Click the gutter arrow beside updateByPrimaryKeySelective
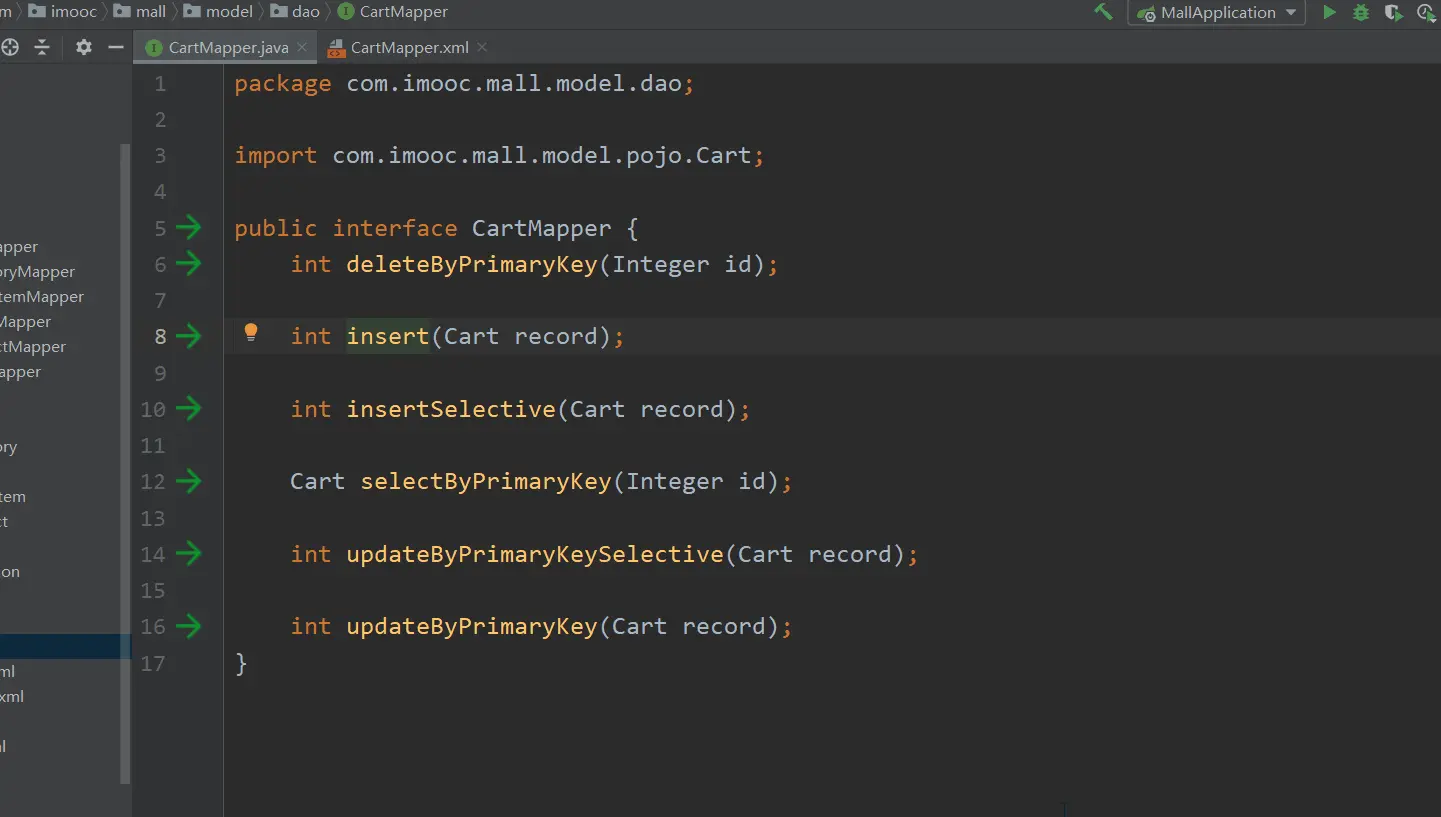The width and height of the screenshot is (1441, 817). pos(188,554)
